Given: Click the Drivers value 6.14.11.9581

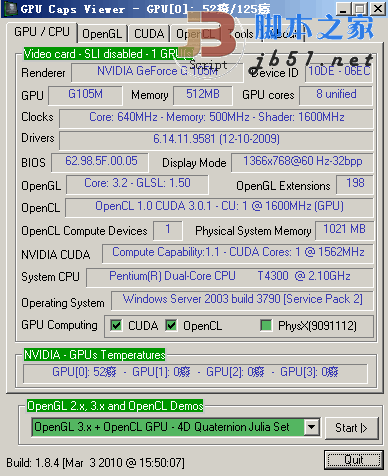Looking at the screenshot, I should click(216, 140).
